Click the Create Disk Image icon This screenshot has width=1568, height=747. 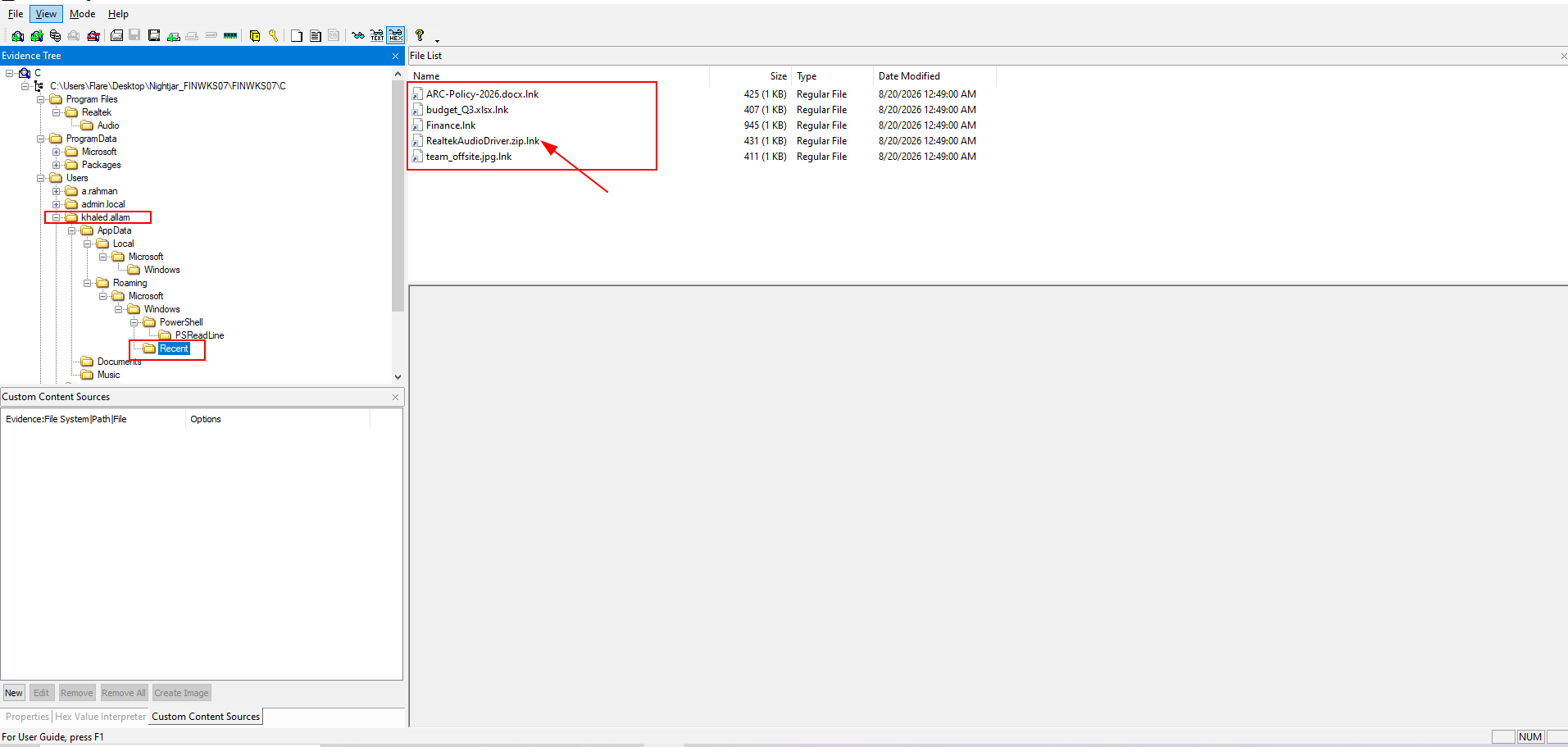point(116,36)
